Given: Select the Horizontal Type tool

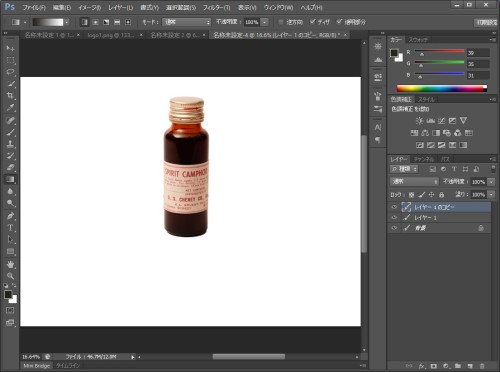Looking at the screenshot, I should [x=10, y=228].
